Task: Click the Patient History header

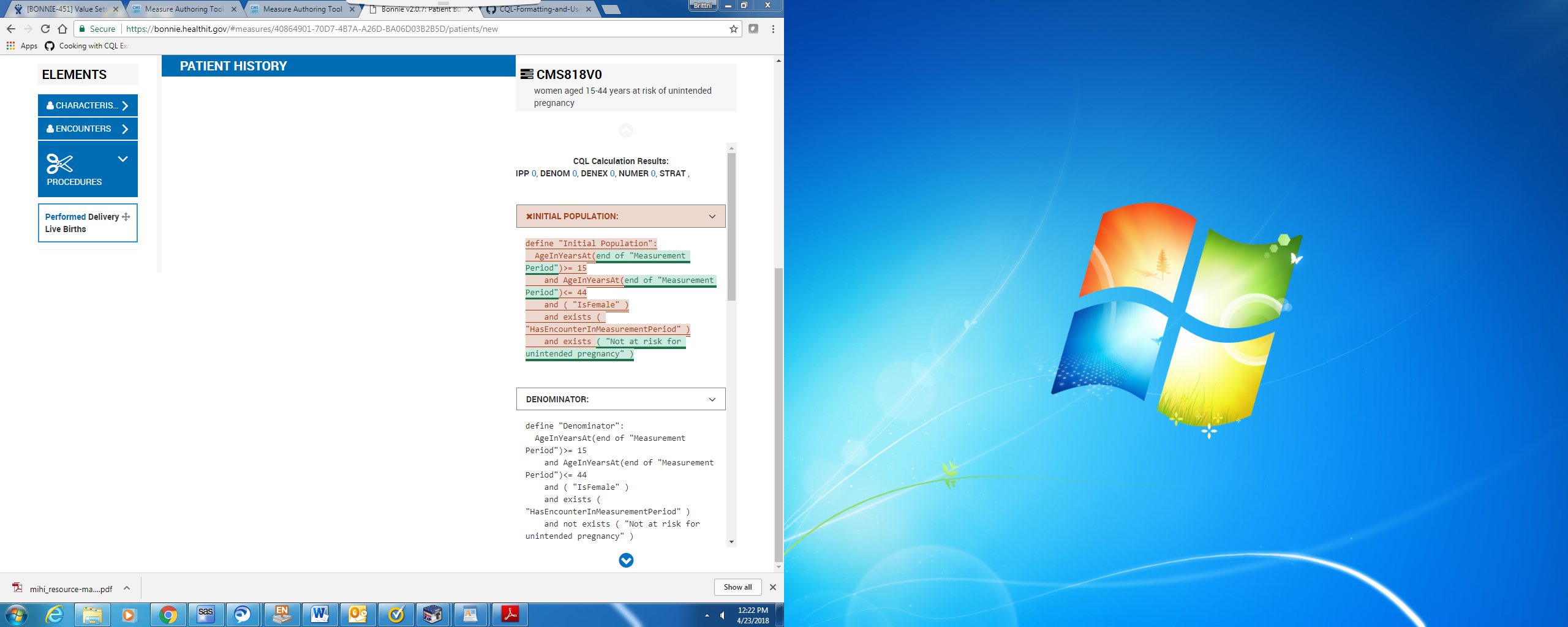Action: click(x=338, y=66)
